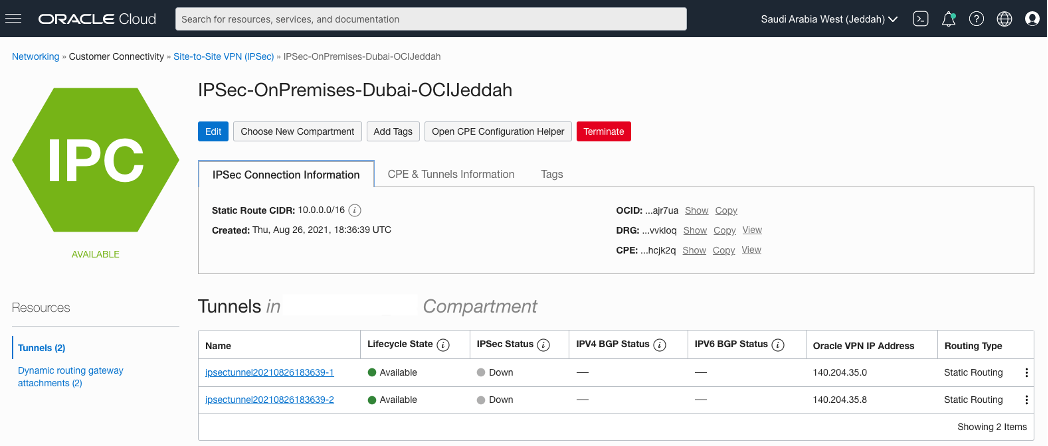Click the IPSec Status info icon
Image resolution: width=1048 pixels, height=446 pixels.
click(543, 345)
